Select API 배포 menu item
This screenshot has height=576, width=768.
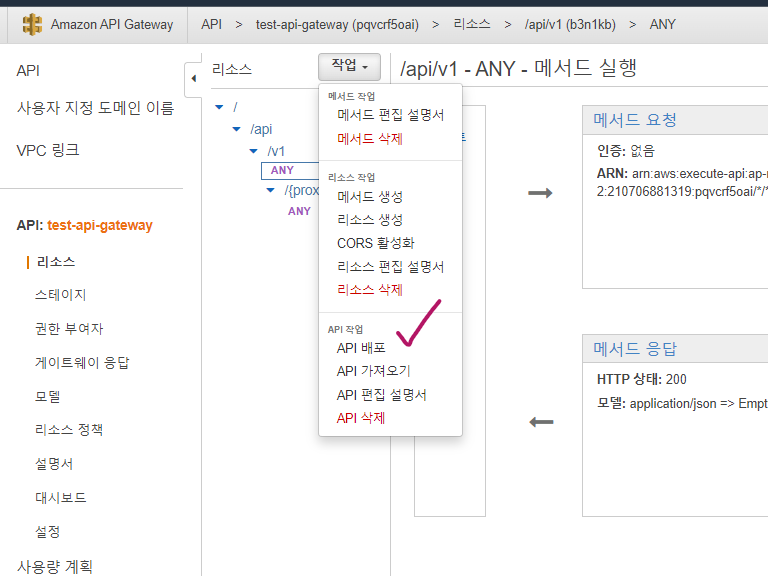pos(361,348)
